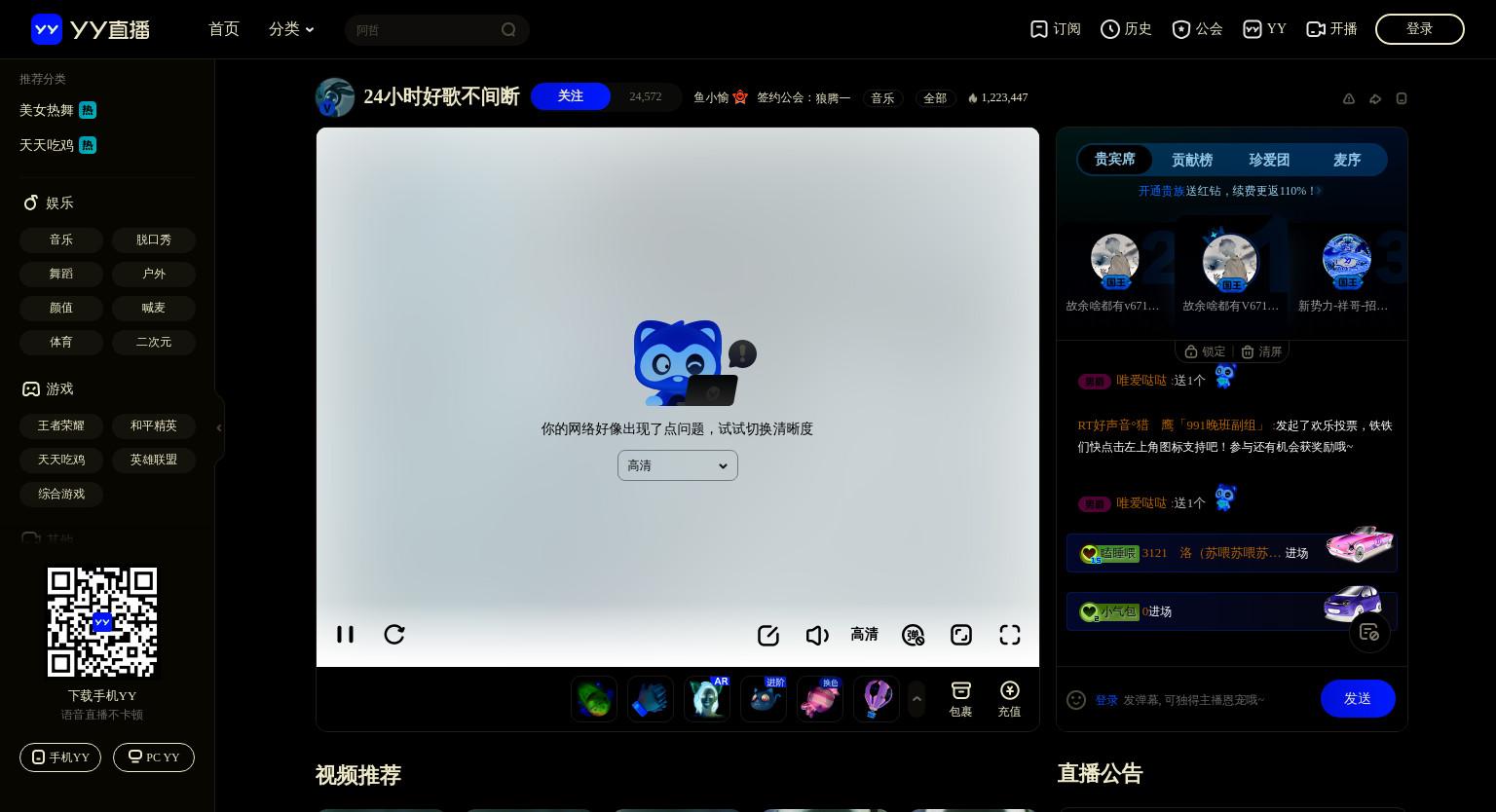
Task: Click the mobile phone icon near share
Action: point(1402,98)
